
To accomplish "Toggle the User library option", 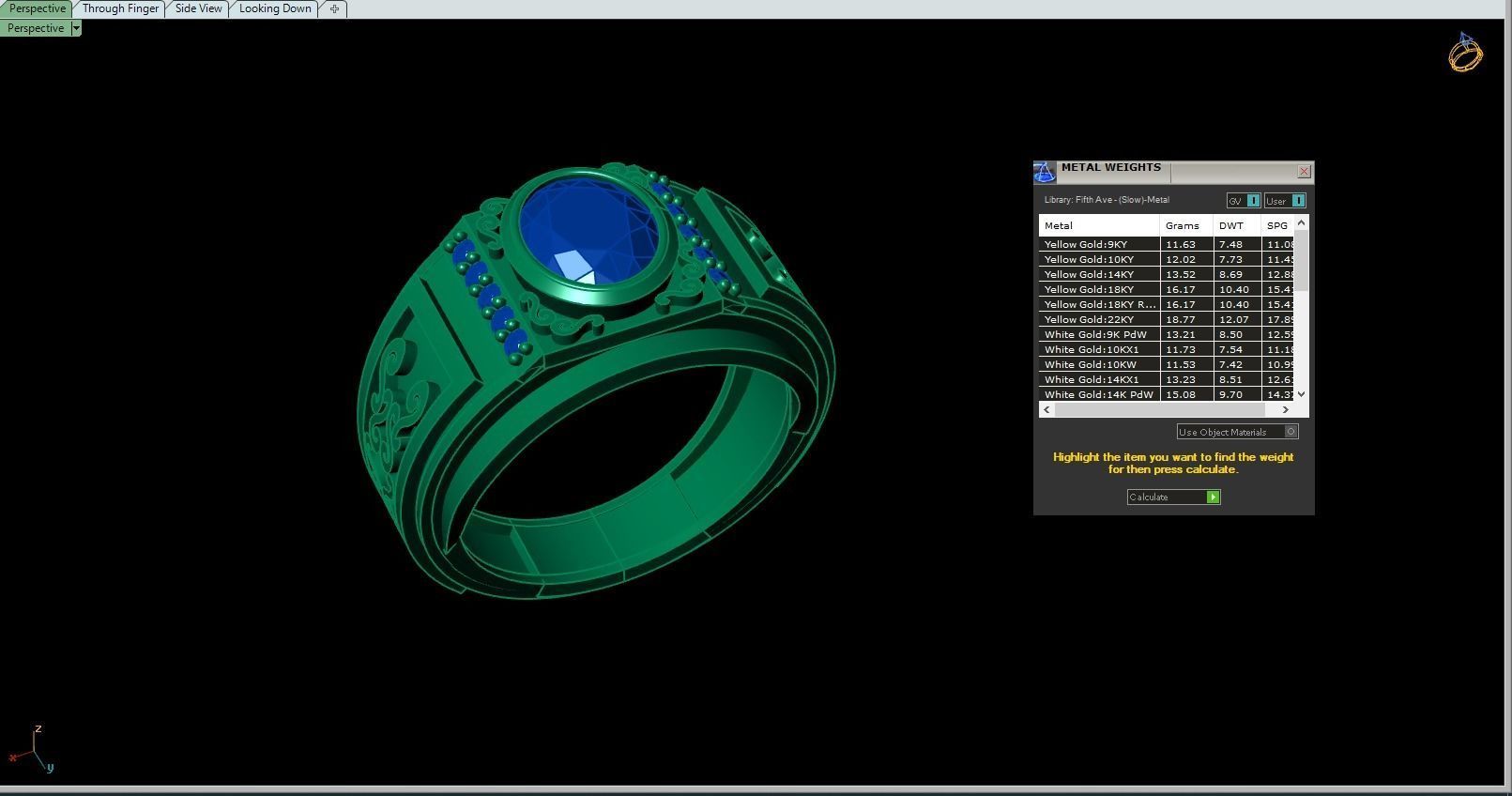I will pos(1284,201).
